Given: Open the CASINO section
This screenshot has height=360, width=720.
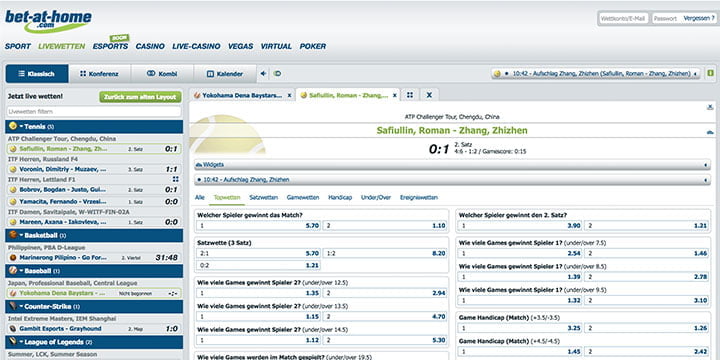Looking at the screenshot, I should point(150,46).
